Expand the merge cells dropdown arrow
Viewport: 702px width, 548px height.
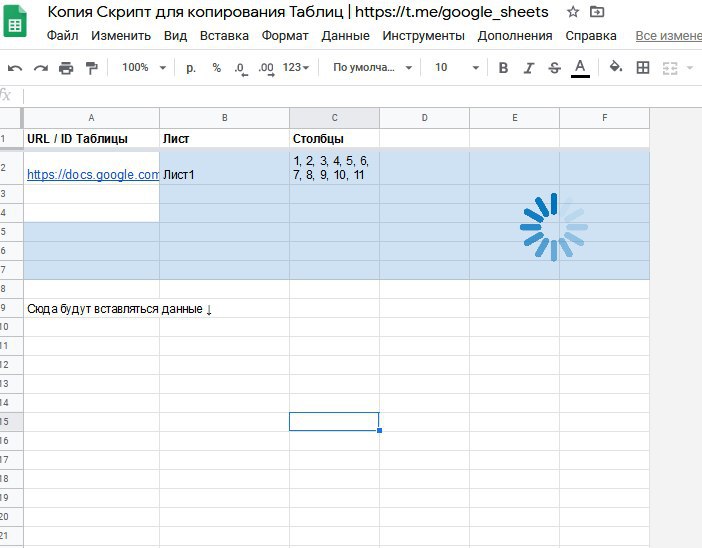pos(690,68)
